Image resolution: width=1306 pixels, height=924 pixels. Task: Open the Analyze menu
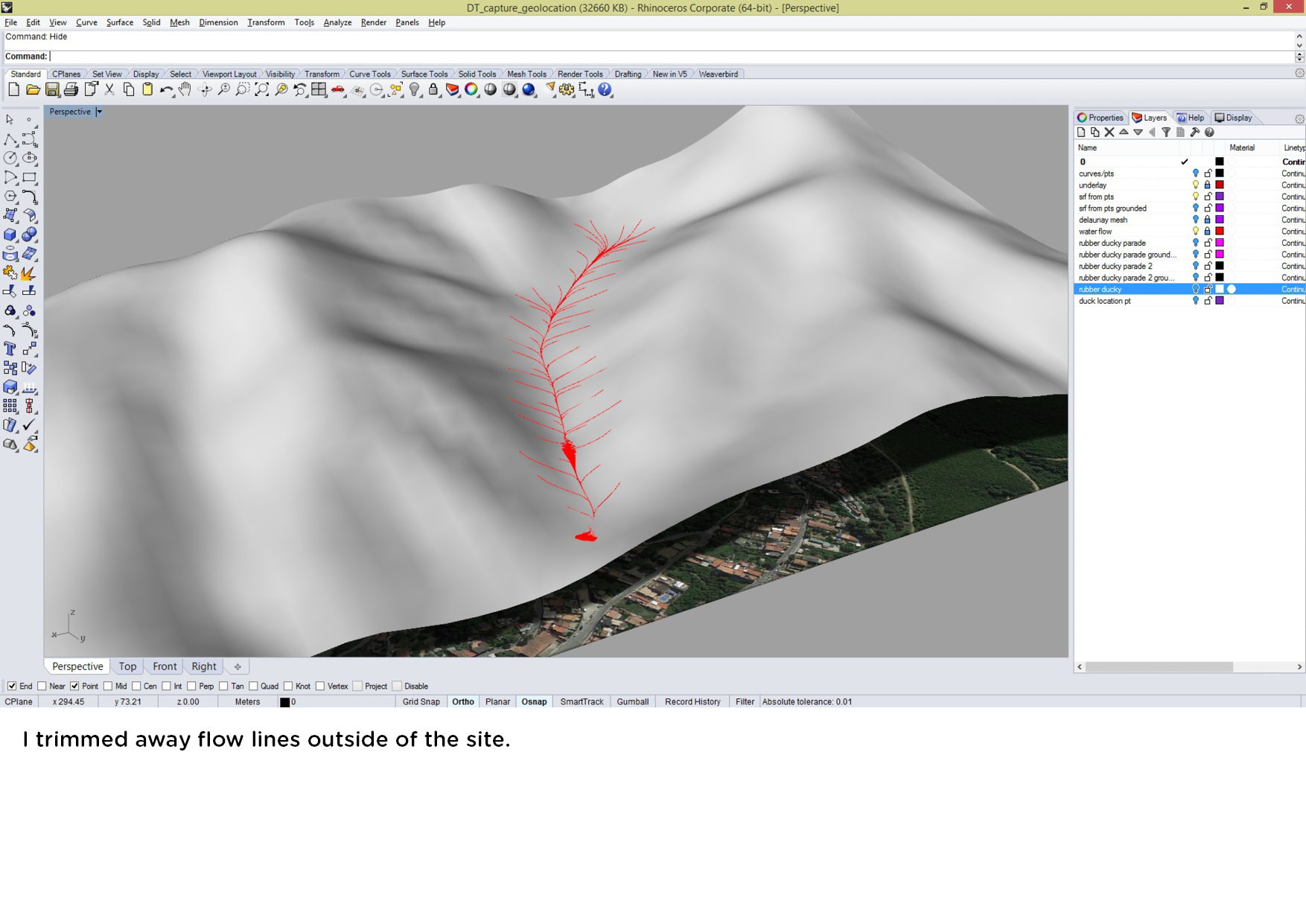coord(337,22)
